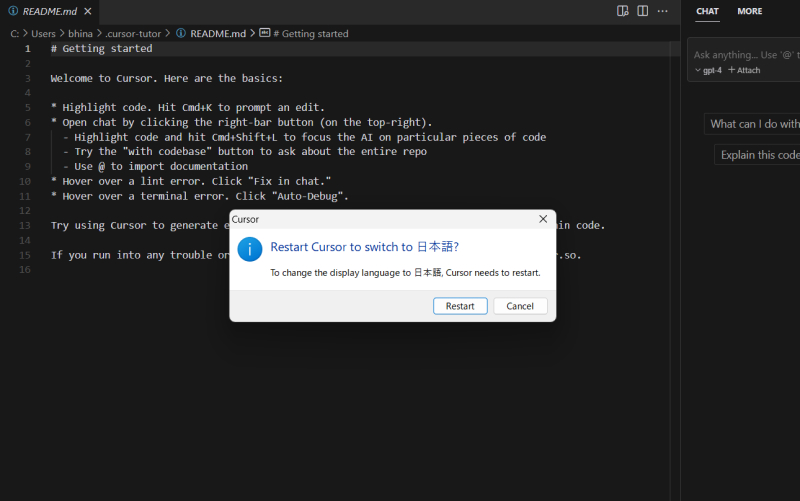Switch to the CHAT tab
Screen dimensions: 800x501
coord(707,11)
